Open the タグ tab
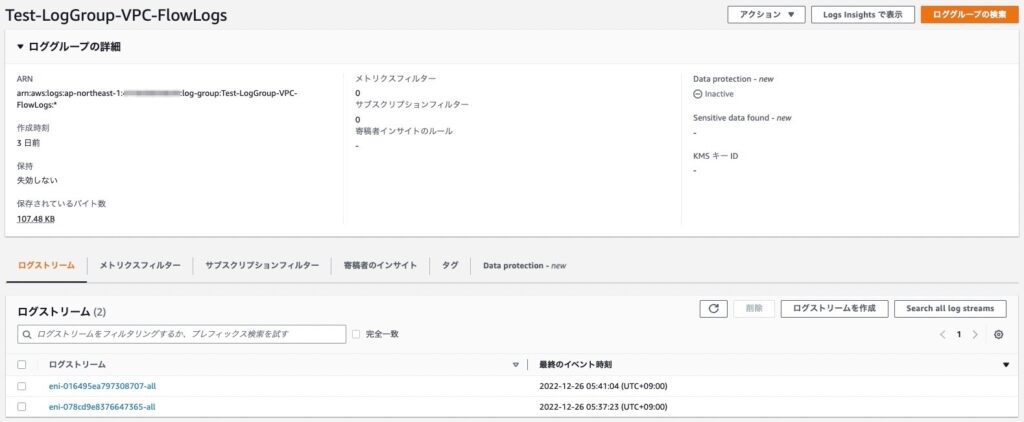 pyautogui.click(x=450, y=265)
